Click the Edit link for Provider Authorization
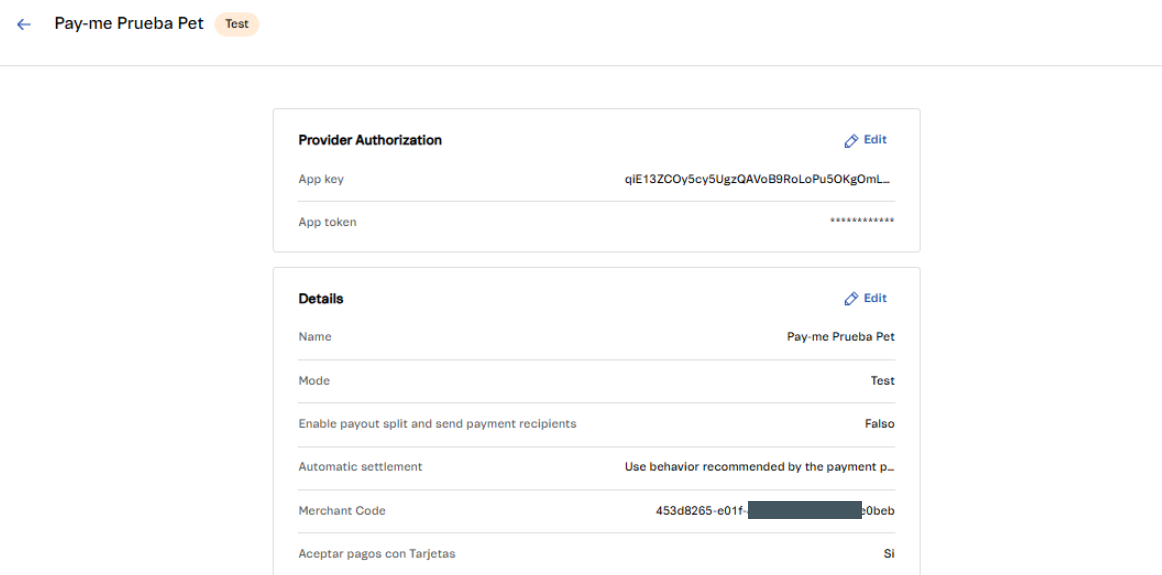 (x=875, y=140)
